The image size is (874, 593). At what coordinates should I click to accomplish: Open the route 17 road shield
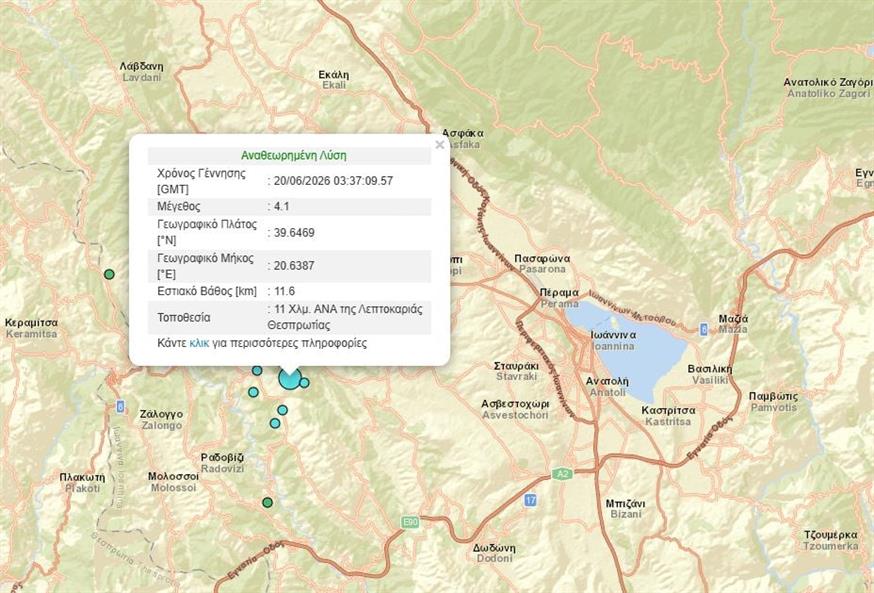coord(531,500)
